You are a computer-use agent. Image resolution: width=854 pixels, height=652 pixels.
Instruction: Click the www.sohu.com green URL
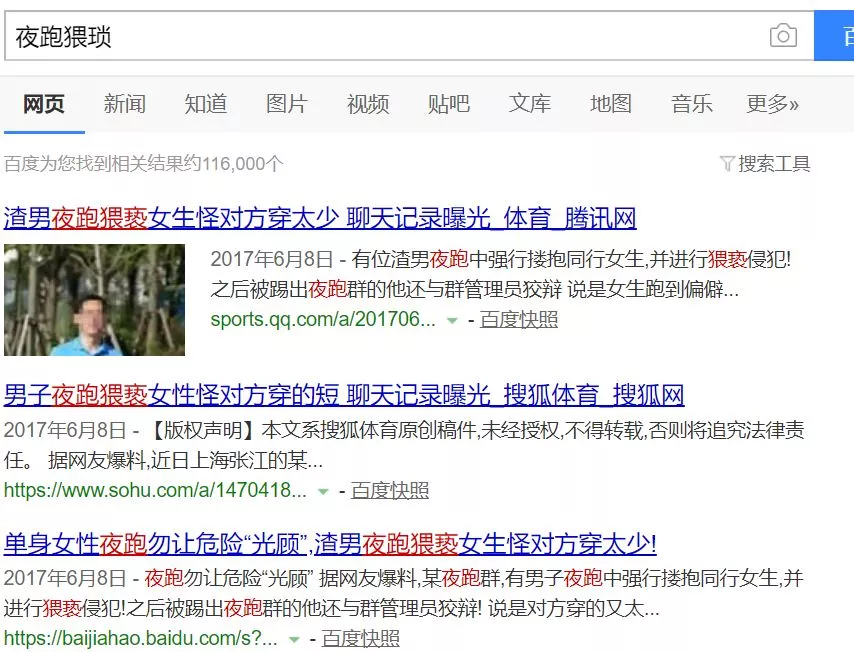click(x=155, y=490)
